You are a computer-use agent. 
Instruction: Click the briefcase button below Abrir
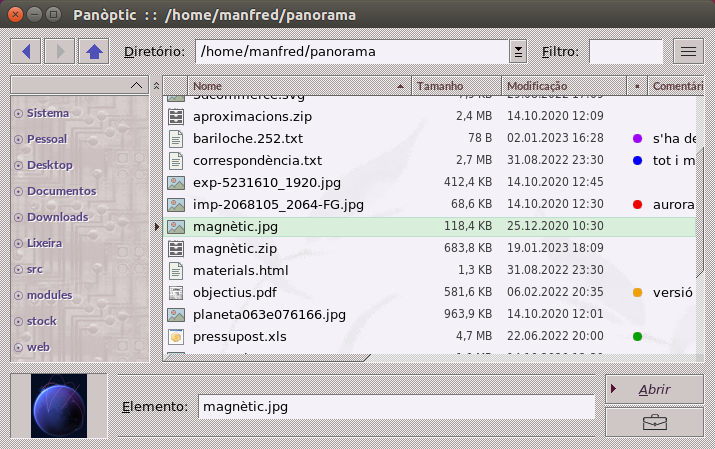click(x=654, y=423)
